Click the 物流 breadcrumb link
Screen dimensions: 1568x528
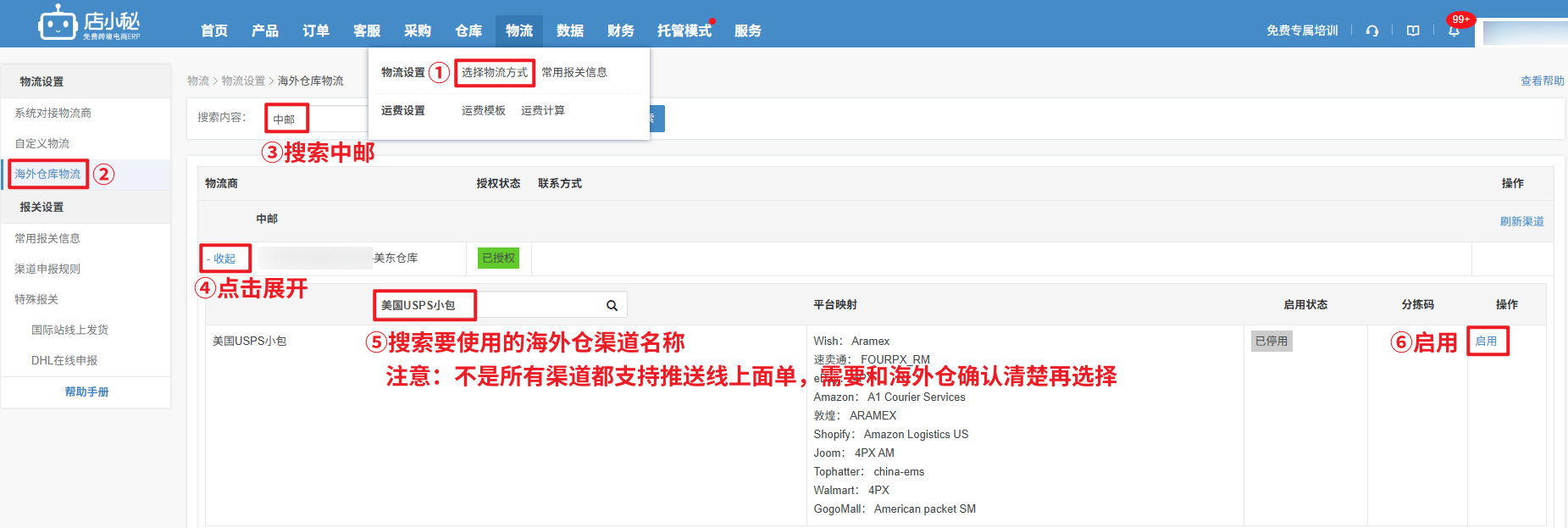pyautogui.click(x=198, y=81)
